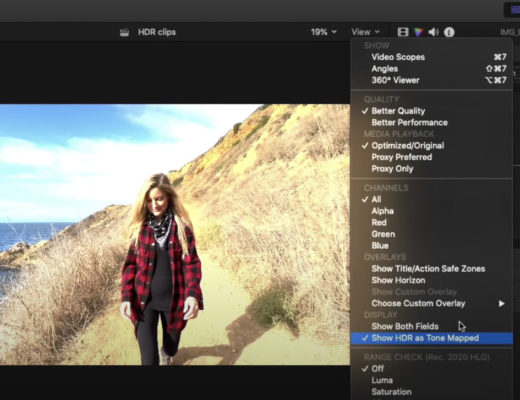Uncheck Show HDR as Tone Mapped
Screen dimensions: 520x400
pos(431,338)
